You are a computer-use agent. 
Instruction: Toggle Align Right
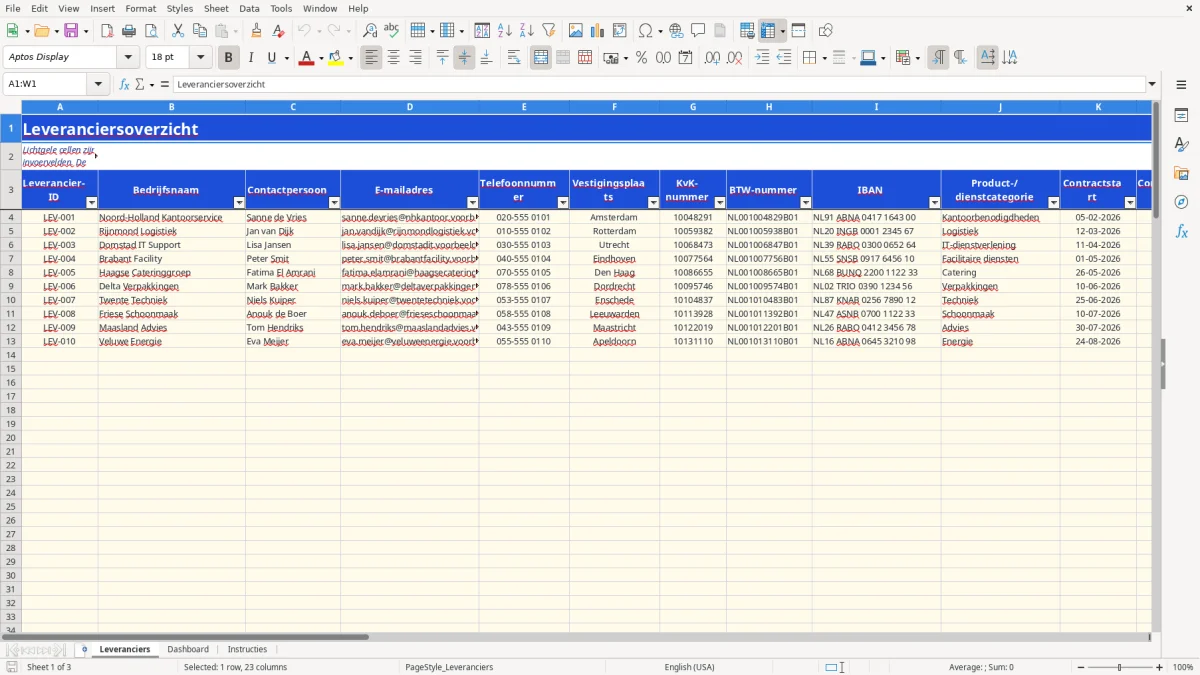click(x=416, y=58)
